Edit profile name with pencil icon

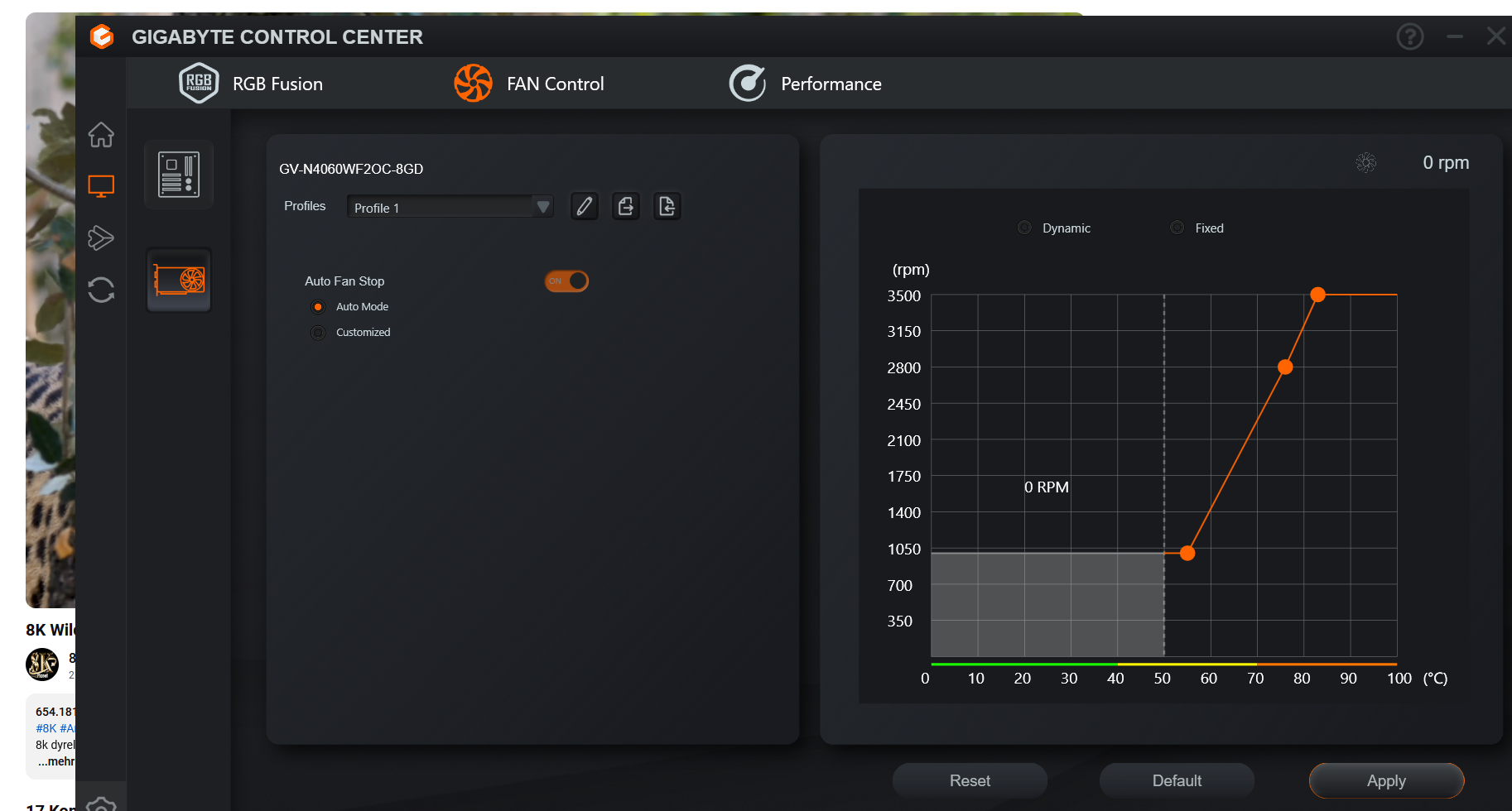(585, 206)
